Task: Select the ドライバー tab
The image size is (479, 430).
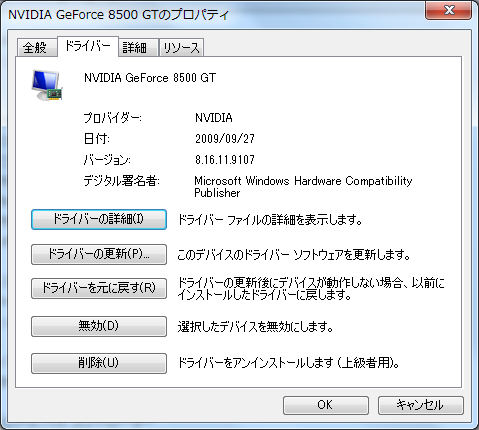Action: [x=88, y=46]
